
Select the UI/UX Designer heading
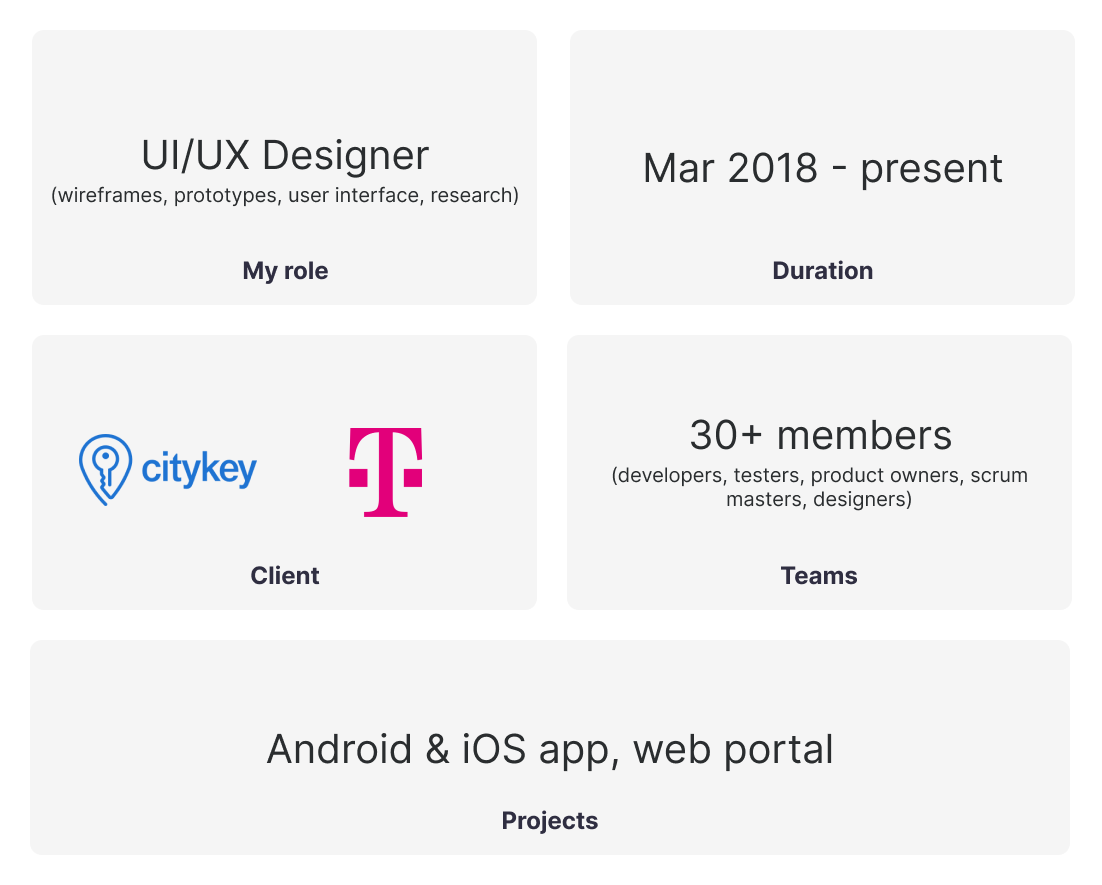(x=285, y=155)
